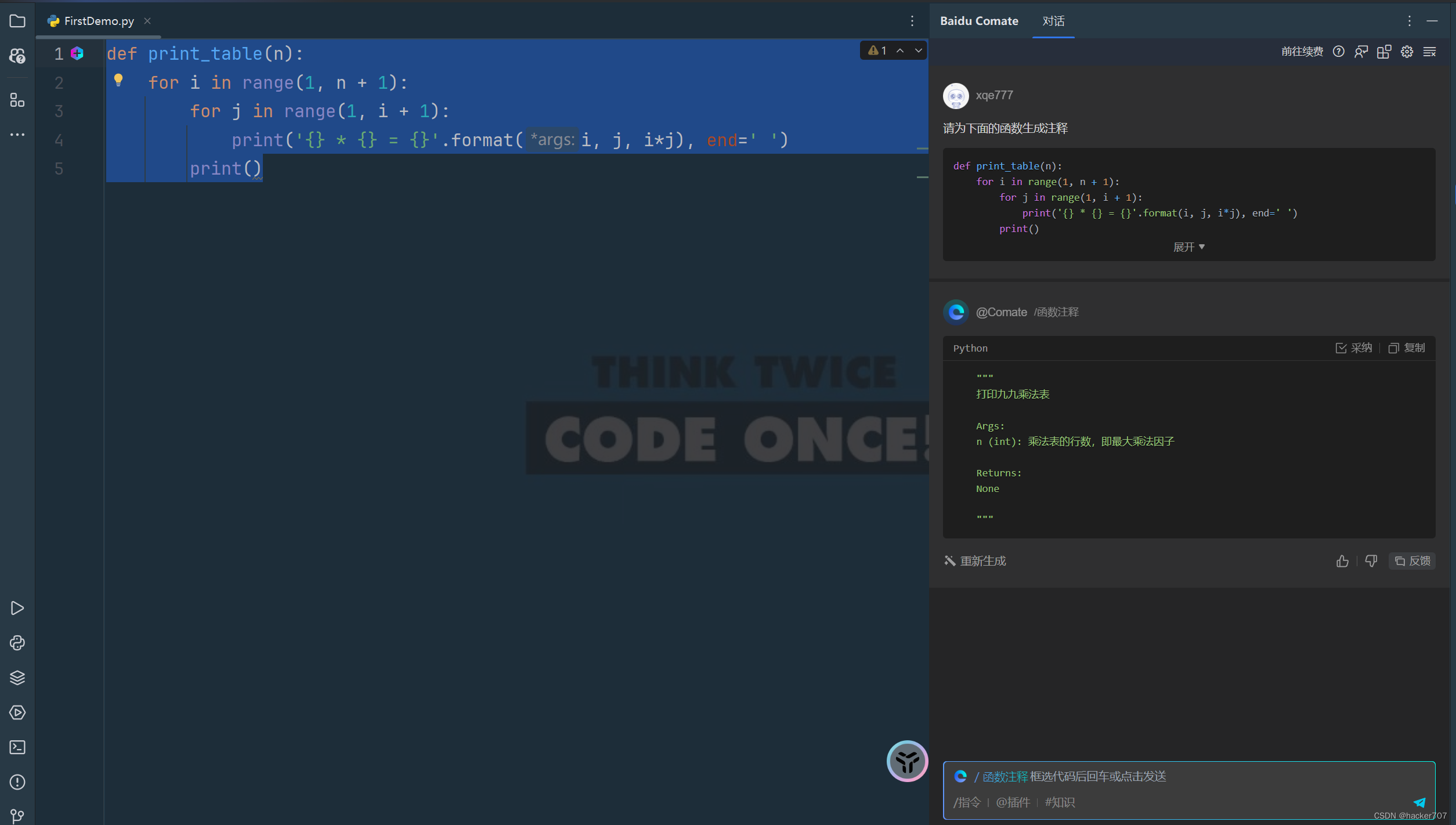Click the 前往续费 link

1302,52
